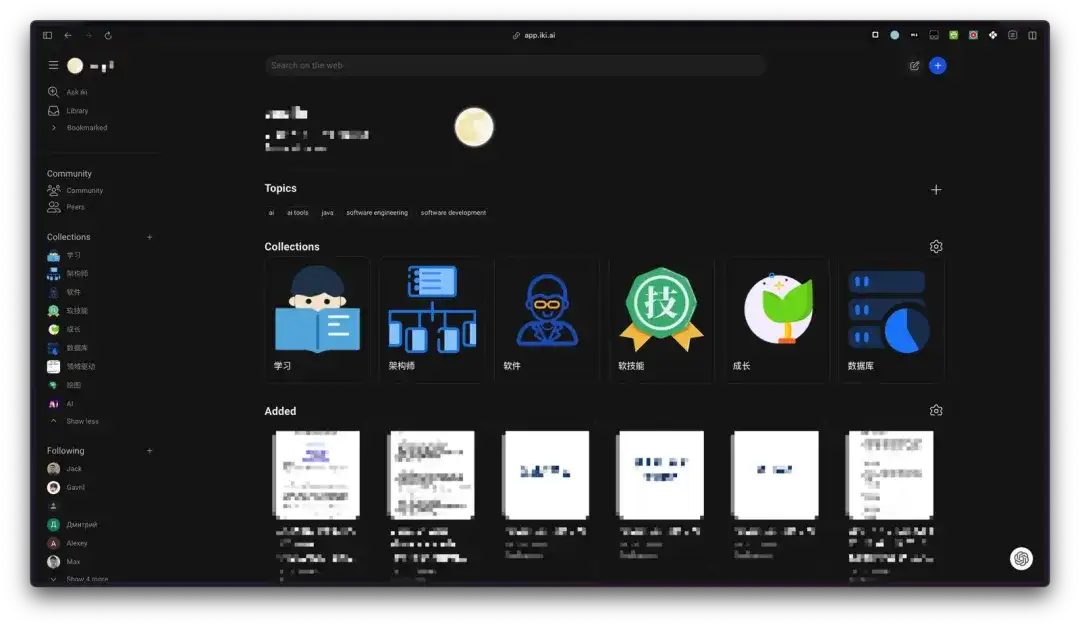The height and width of the screenshot is (627, 1080).
Task: Open the 成长 collection in the sidebar
Action: point(64,329)
